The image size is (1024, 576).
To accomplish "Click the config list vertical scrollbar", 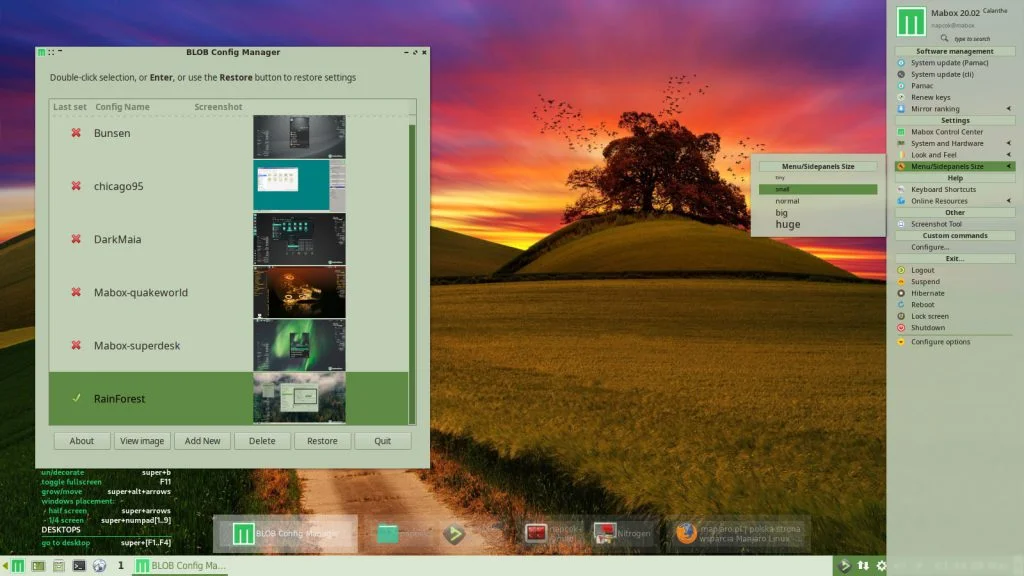I will (x=412, y=274).
